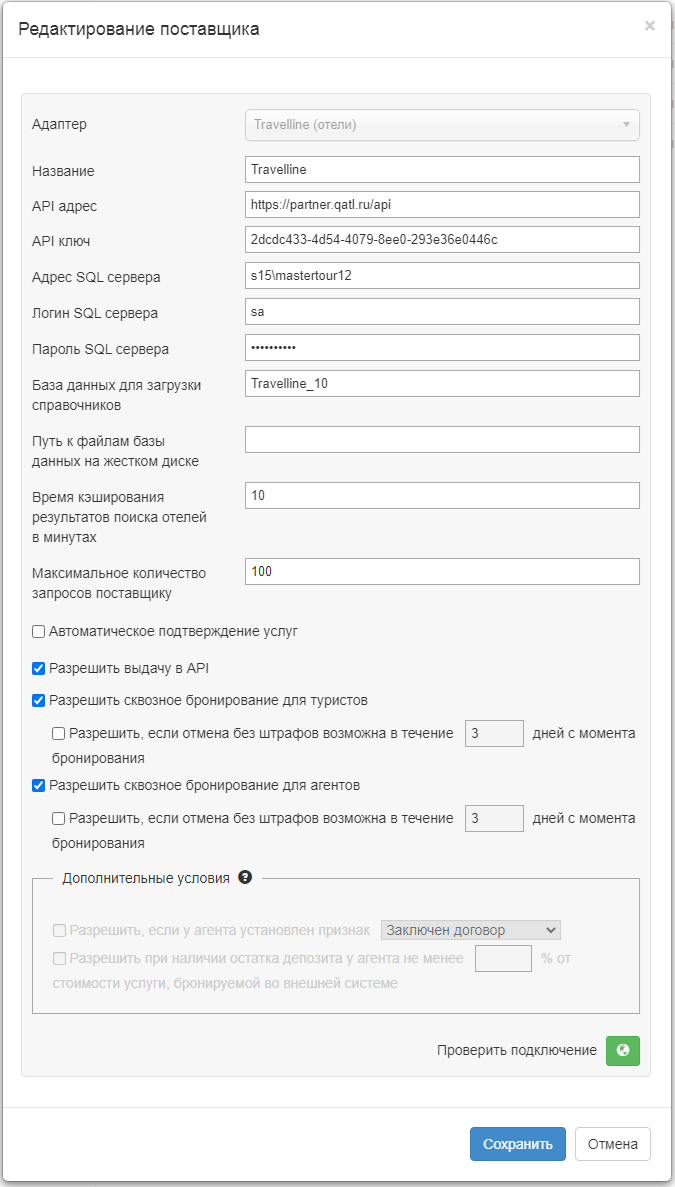Click the help icon beside Дополнительные условия
Image resolution: width=675 pixels, height=1187 pixels.
[244, 878]
